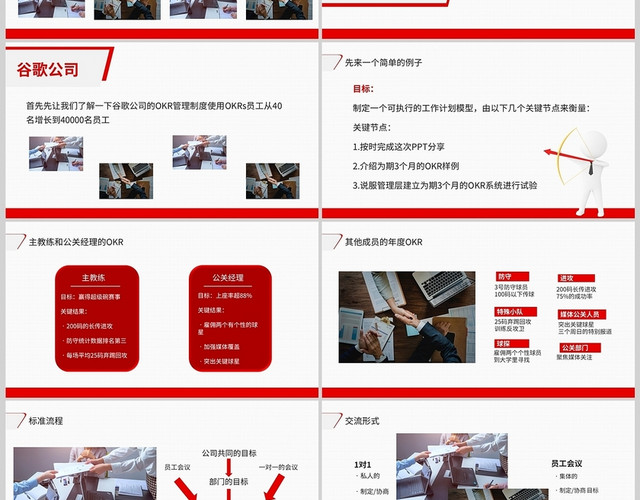The image size is (640, 500).
Task: Click the 公关部门 red label
Action: tap(580, 348)
